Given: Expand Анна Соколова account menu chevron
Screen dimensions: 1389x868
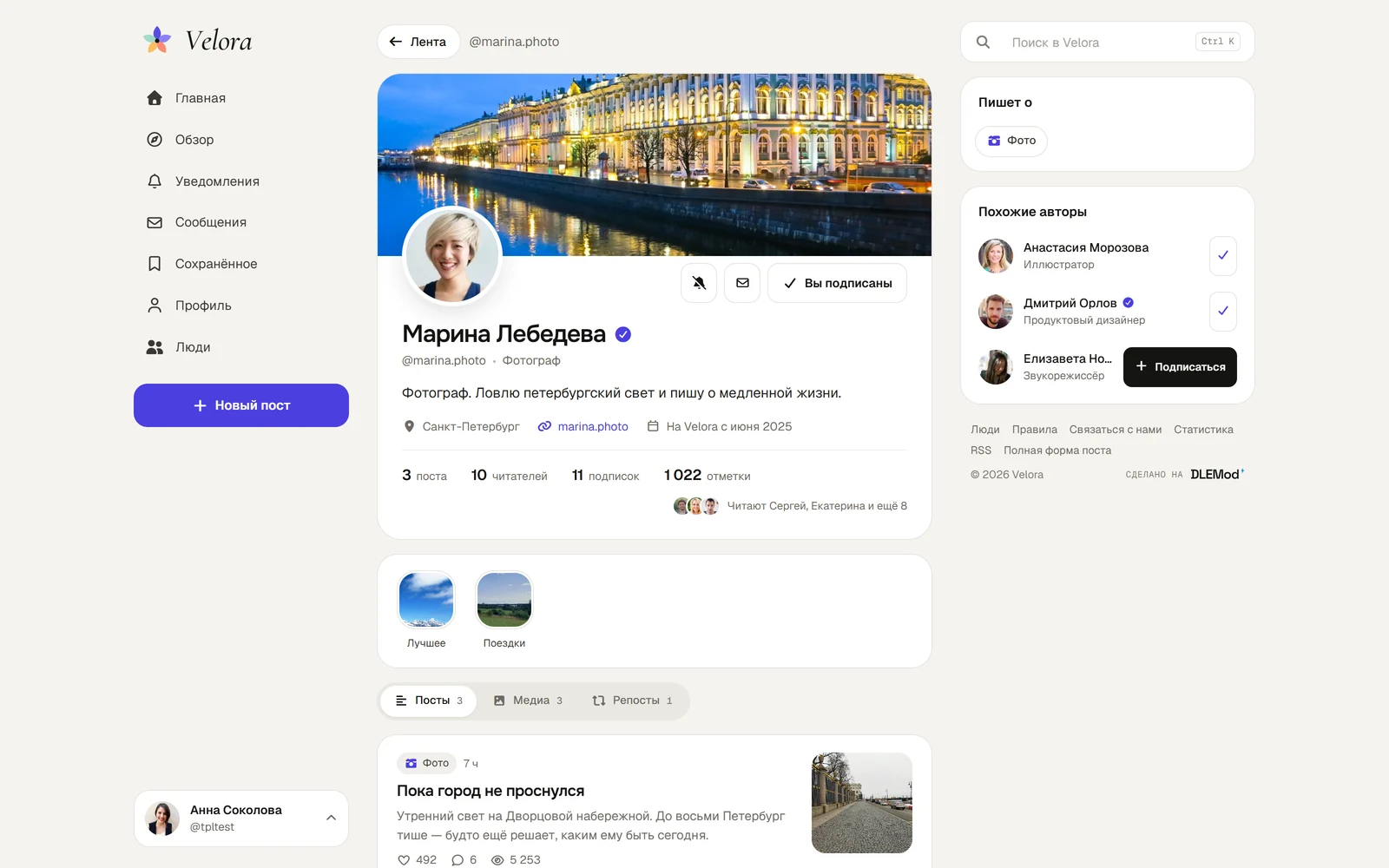Looking at the screenshot, I should pos(331,818).
